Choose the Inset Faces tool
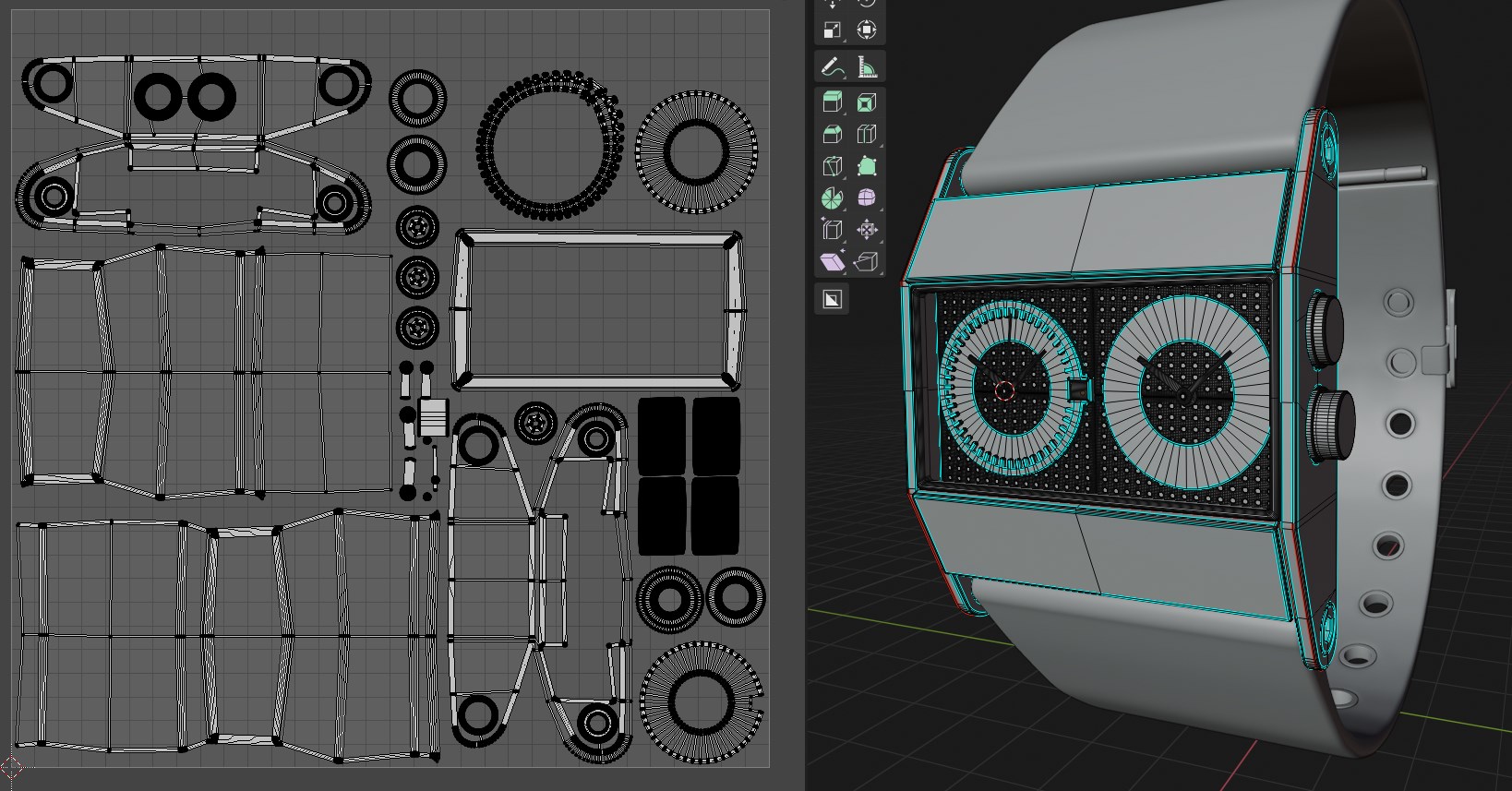1512x791 pixels. 866,102
